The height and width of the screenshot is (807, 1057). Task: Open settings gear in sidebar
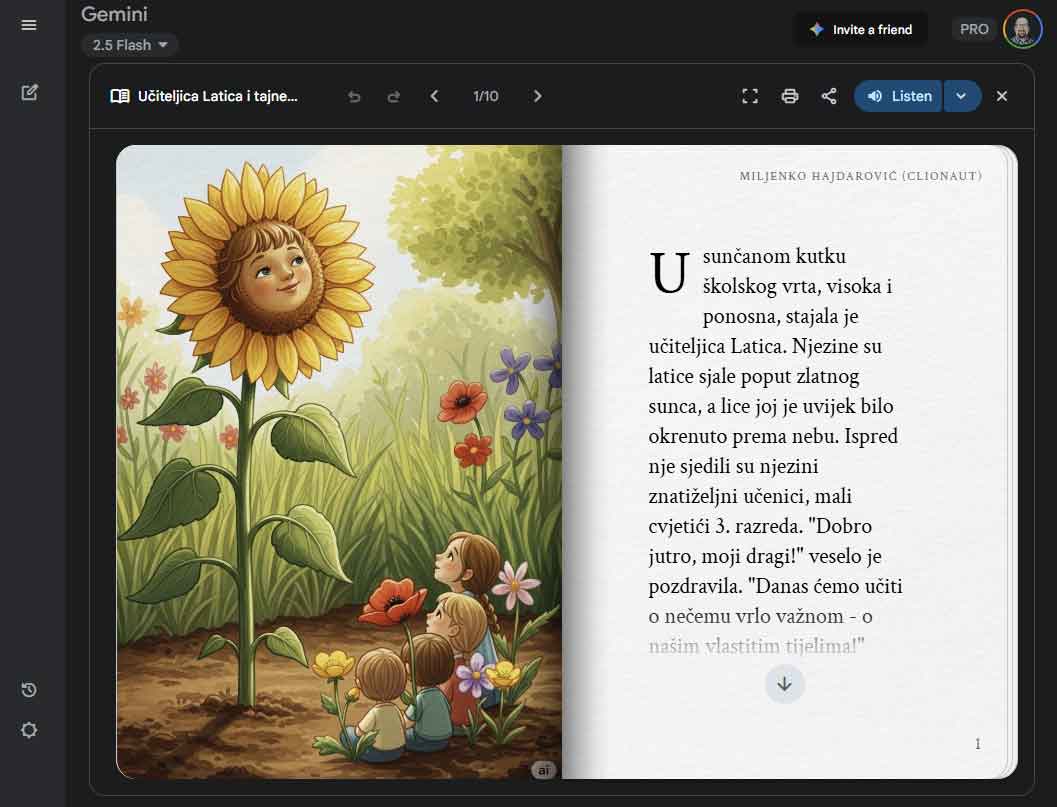tap(29, 730)
